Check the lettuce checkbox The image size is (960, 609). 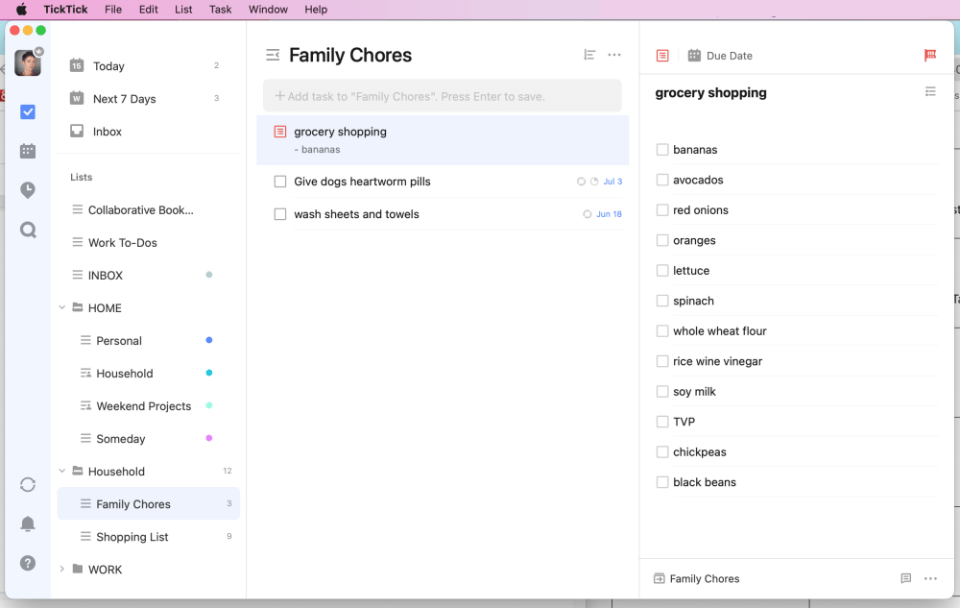(662, 271)
